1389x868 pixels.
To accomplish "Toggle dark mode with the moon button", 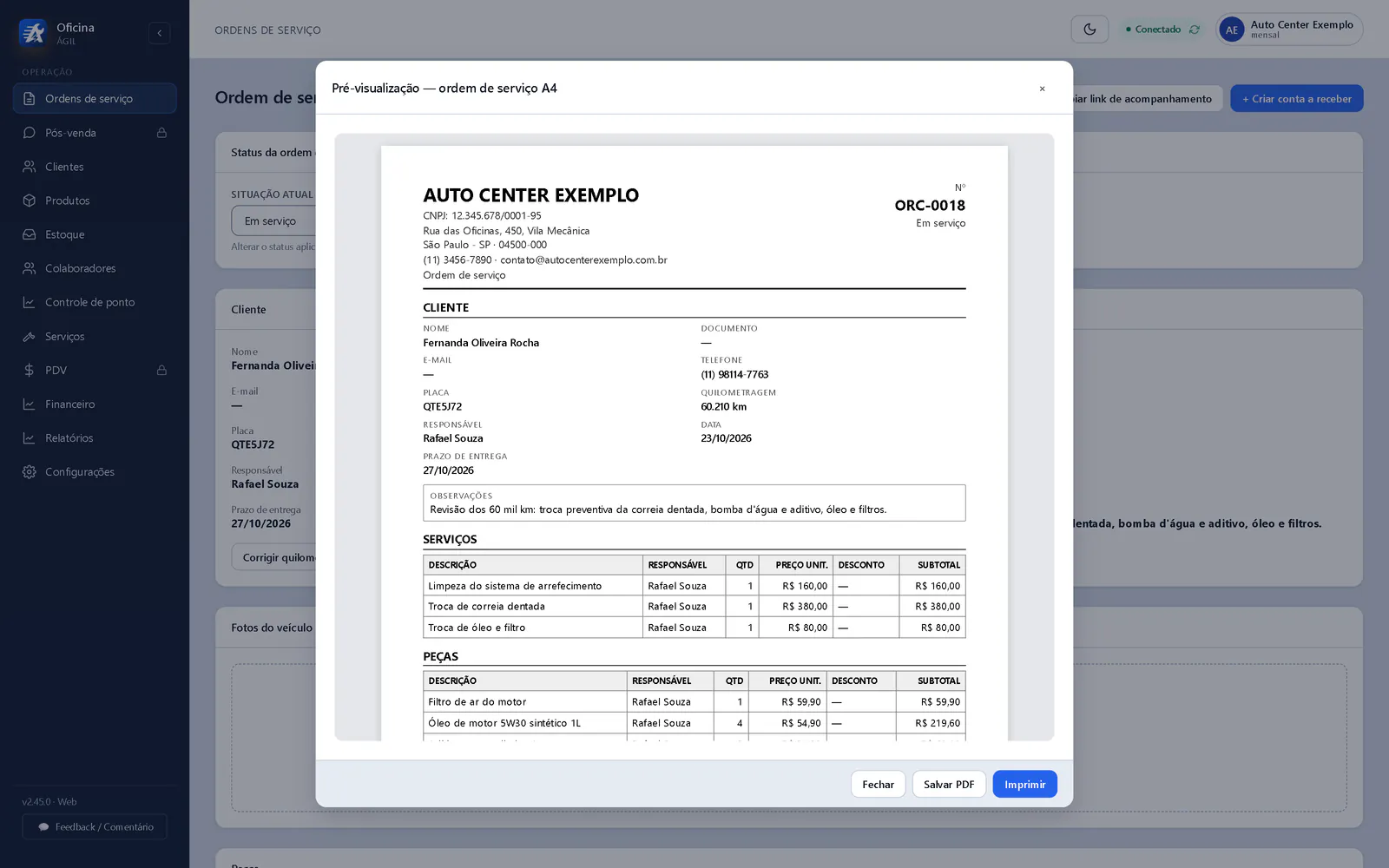I will click(x=1089, y=30).
